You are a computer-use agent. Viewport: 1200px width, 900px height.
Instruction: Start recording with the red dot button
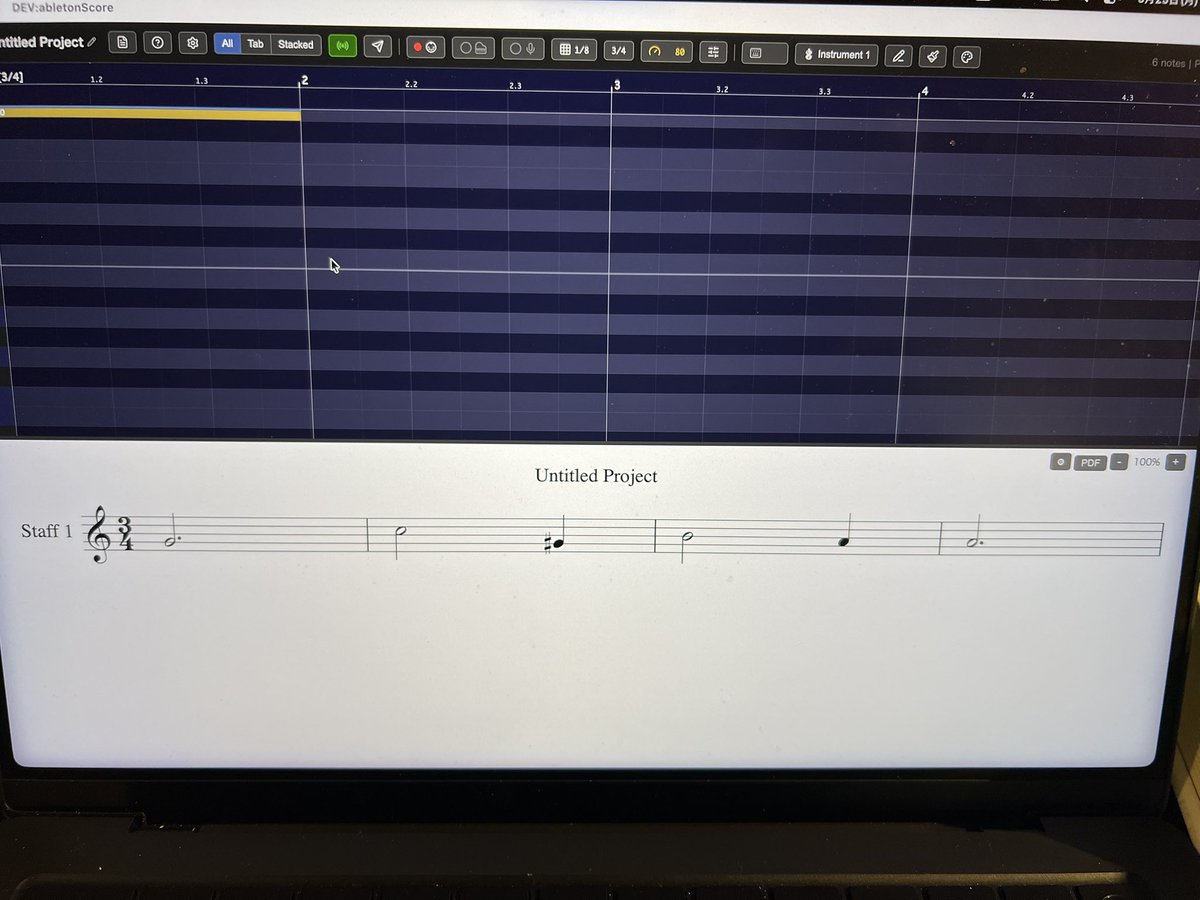[425, 47]
